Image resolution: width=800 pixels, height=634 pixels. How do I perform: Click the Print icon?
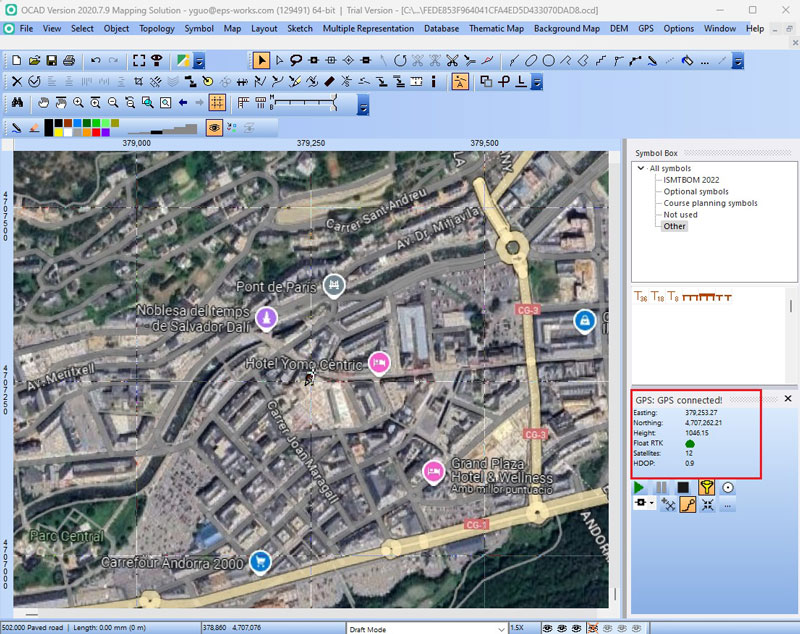(69, 61)
